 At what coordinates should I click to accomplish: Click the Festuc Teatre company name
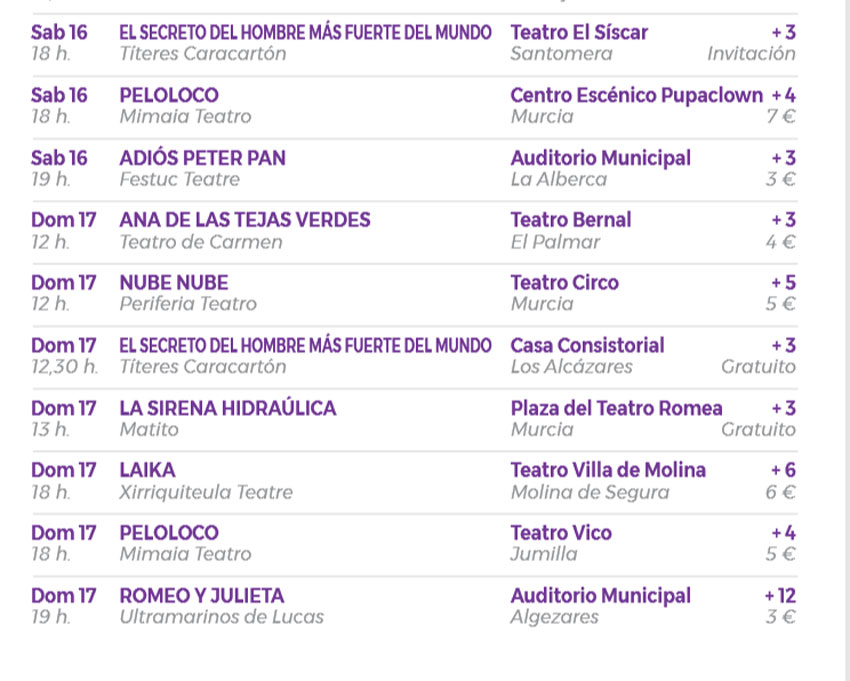[179, 180]
